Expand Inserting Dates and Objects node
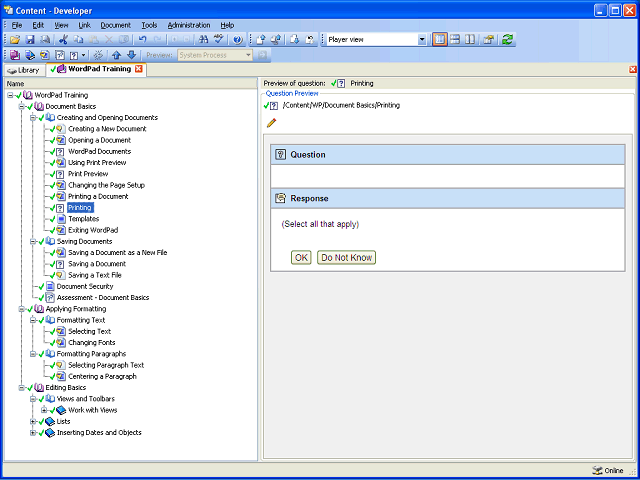This screenshot has height=480, width=640. [x=33, y=433]
